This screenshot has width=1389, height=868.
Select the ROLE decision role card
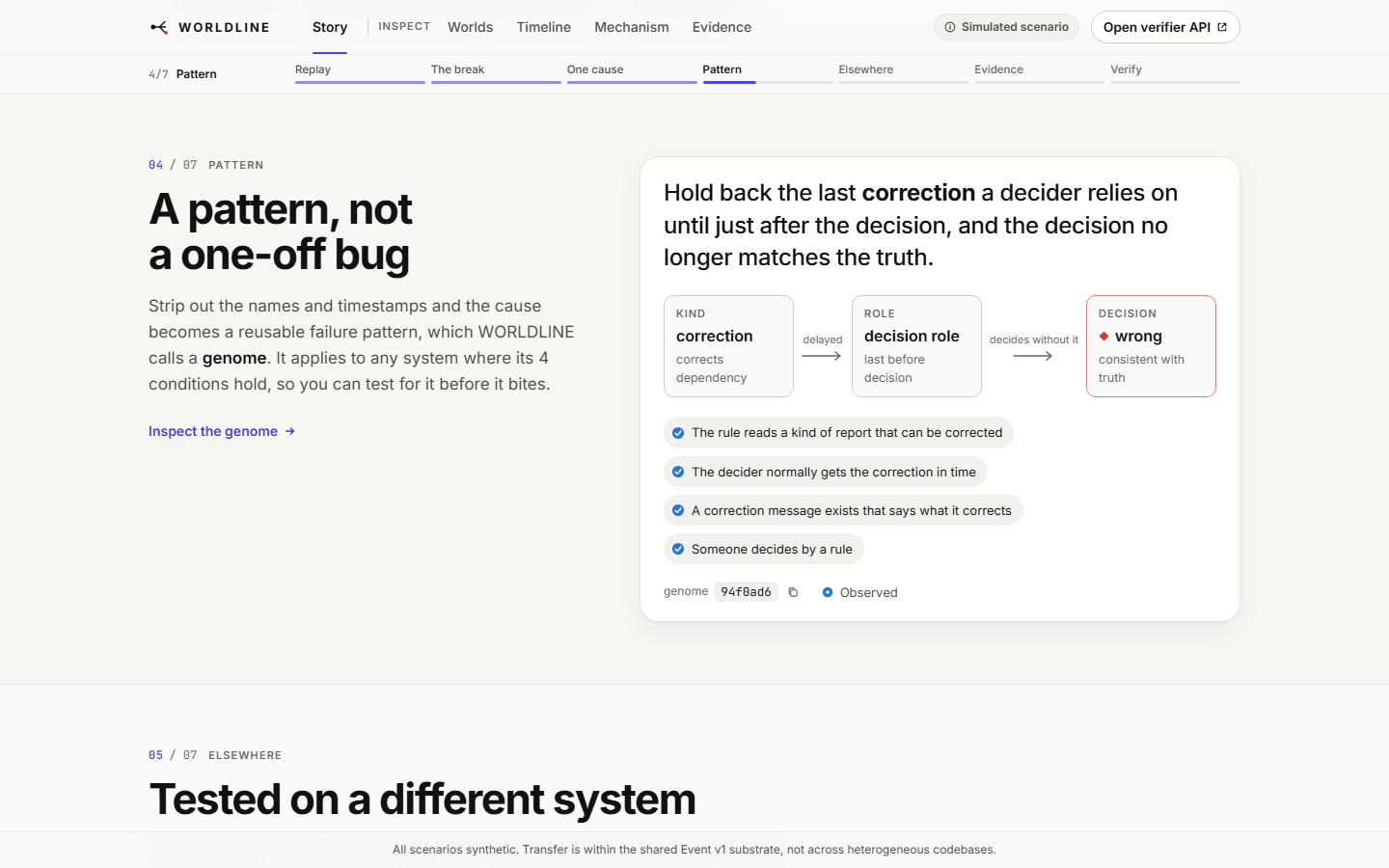click(916, 346)
